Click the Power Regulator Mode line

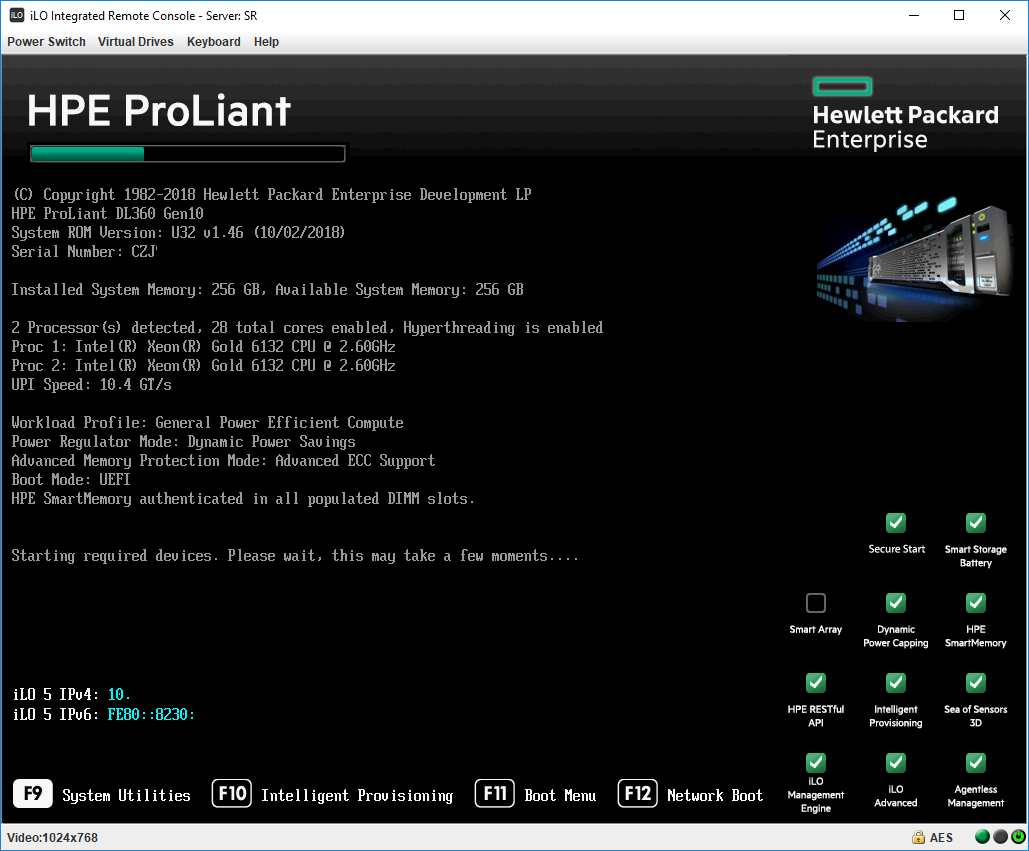183,442
